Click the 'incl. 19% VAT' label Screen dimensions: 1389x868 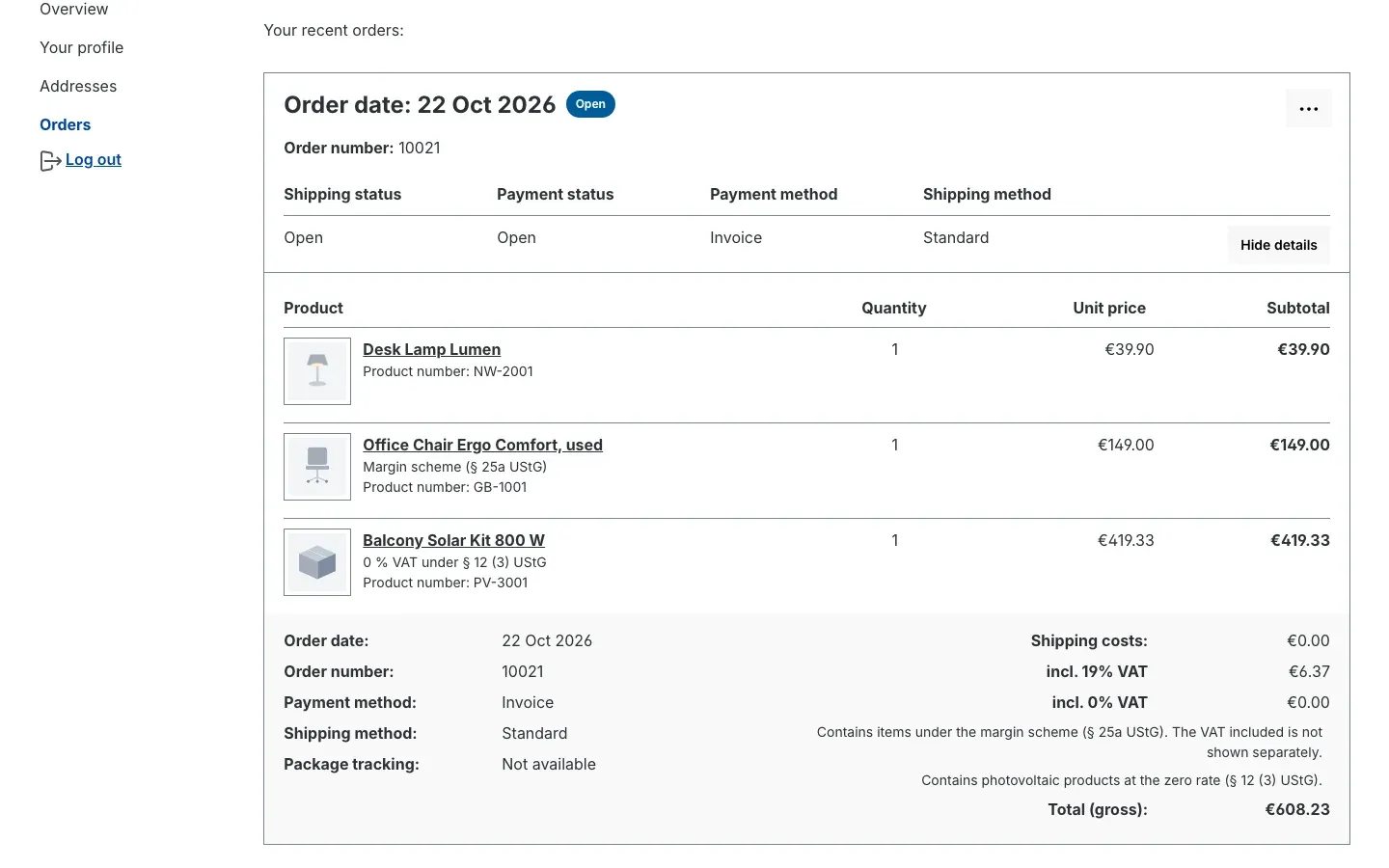point(1097,672)
